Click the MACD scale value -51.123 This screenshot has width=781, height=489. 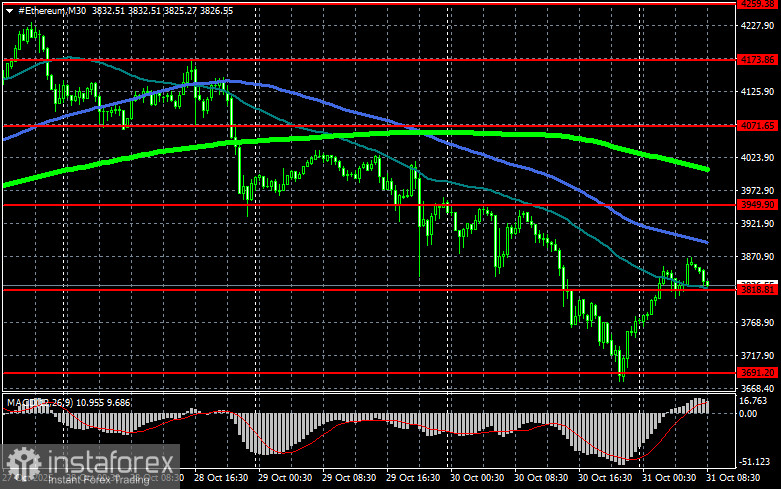tap(755, 462)
